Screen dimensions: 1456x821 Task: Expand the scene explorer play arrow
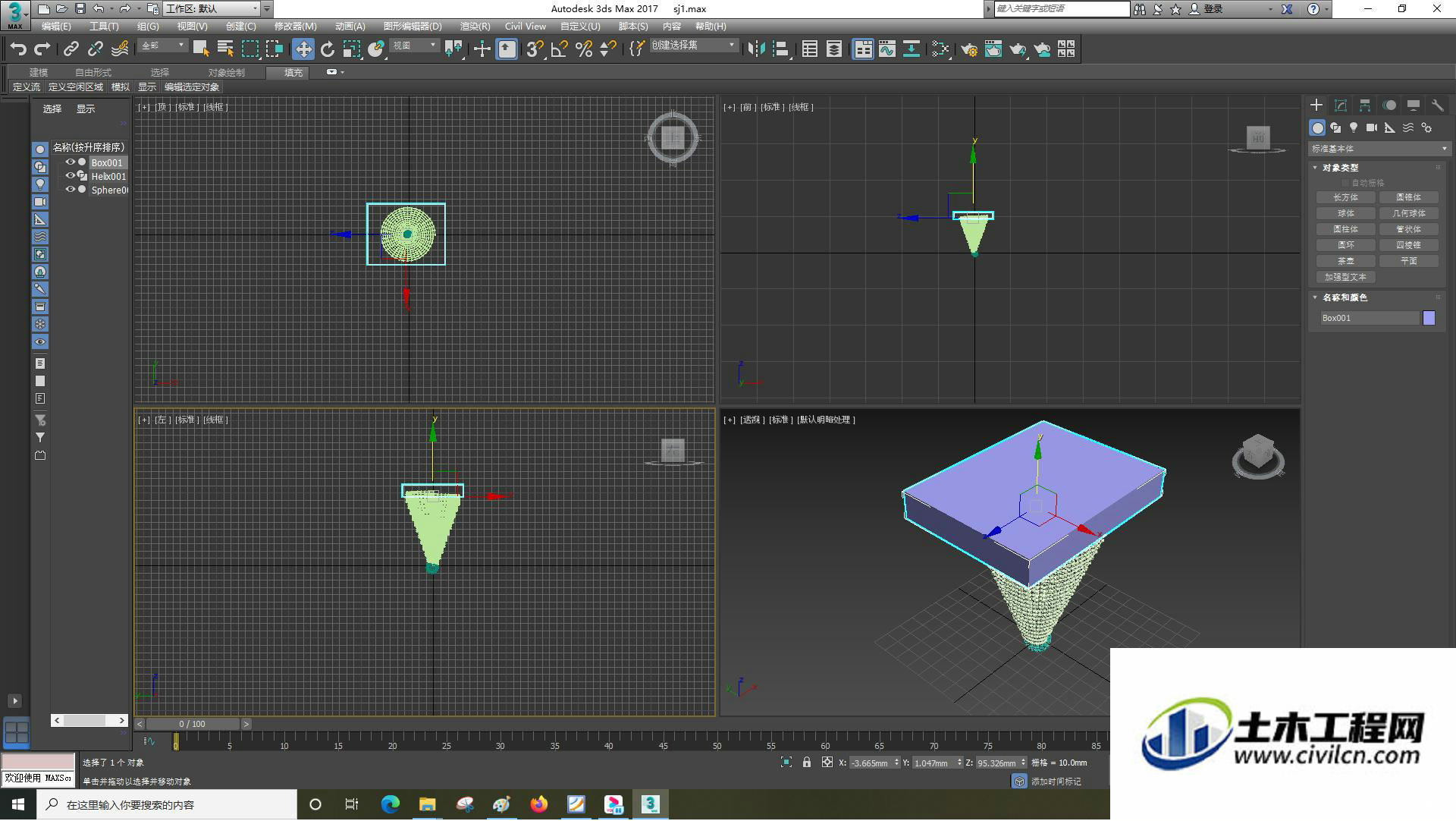pos(14,701)
